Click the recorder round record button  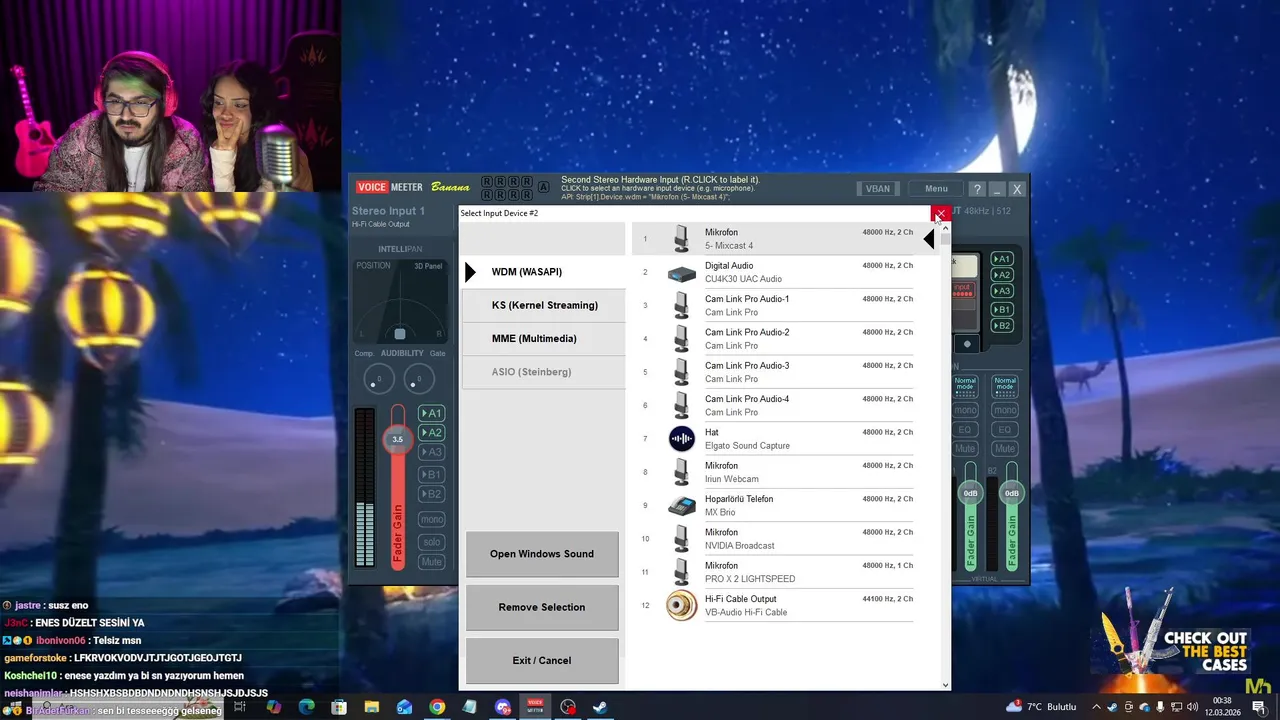pyautogui.click(x=967, y=344)
